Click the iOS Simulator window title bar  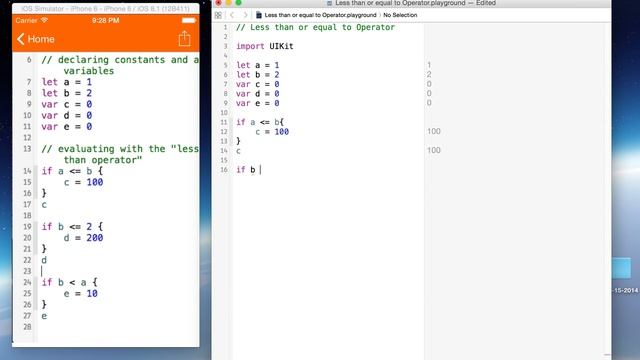[x=106, y=9]
